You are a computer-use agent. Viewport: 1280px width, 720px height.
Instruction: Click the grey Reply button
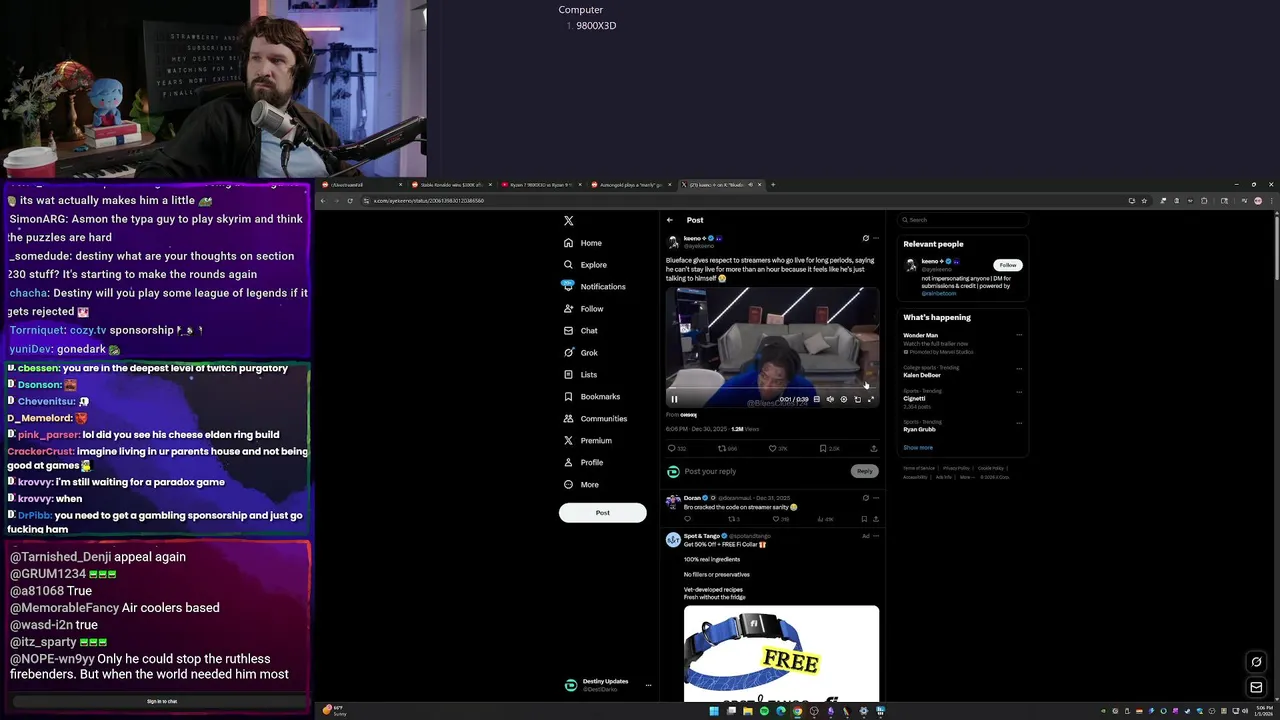[865, 471]
